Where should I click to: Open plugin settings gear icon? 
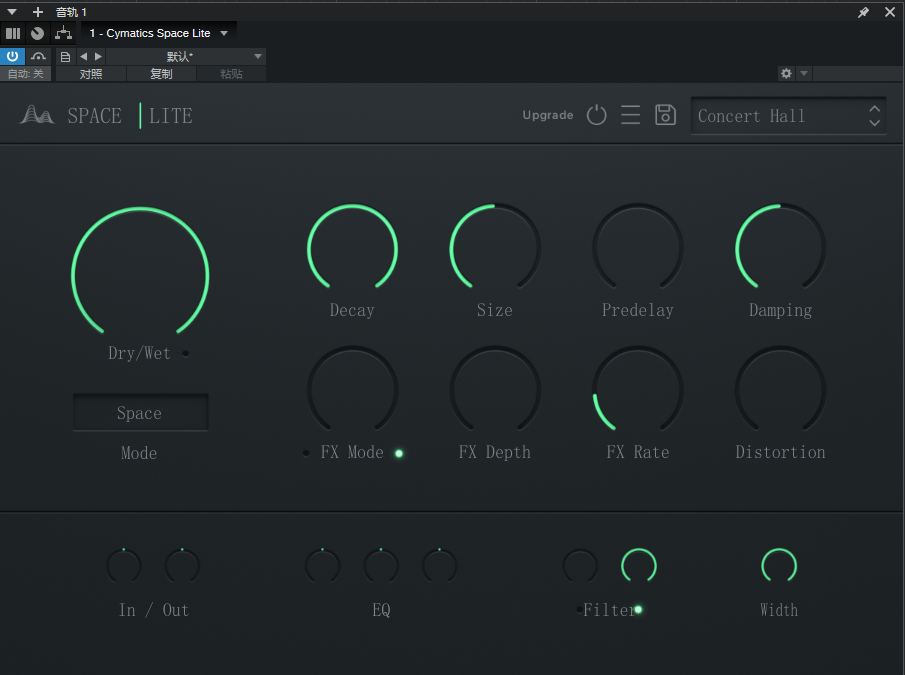point(786,73)
